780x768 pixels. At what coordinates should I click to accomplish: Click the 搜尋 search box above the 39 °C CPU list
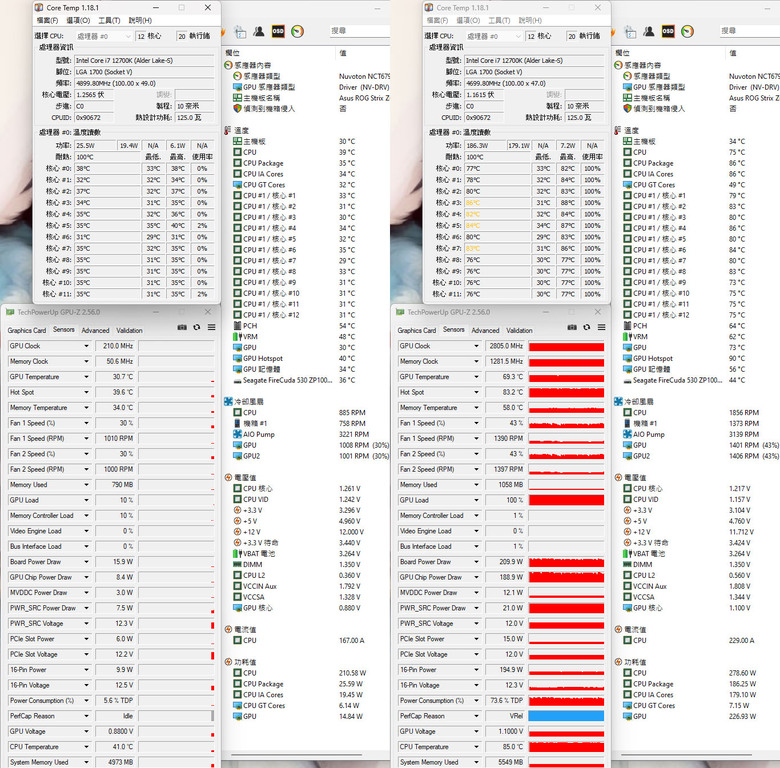[360, 31]
